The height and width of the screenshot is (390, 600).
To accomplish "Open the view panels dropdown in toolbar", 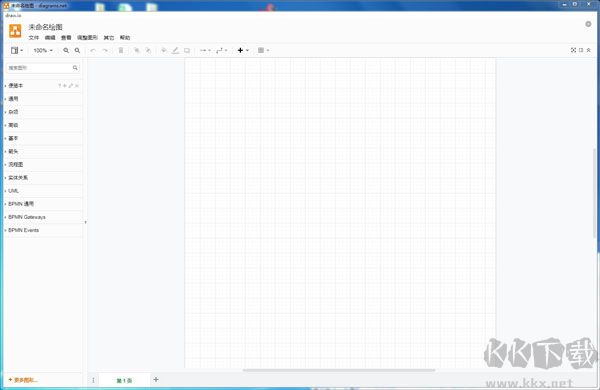I will click(16, 50).
